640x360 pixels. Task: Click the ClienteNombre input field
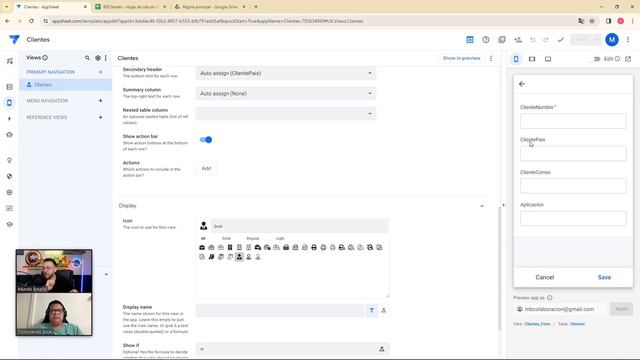pos(573,121)
